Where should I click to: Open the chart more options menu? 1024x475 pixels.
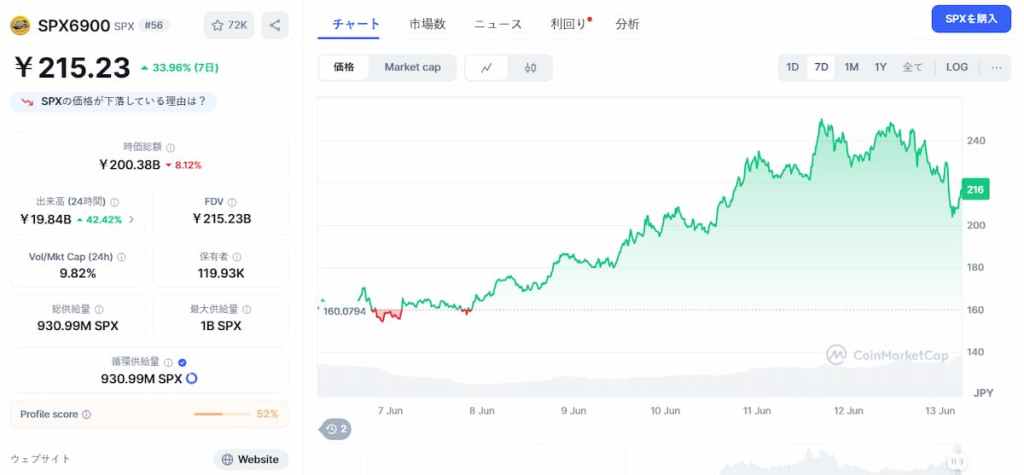tap(996, 67)
